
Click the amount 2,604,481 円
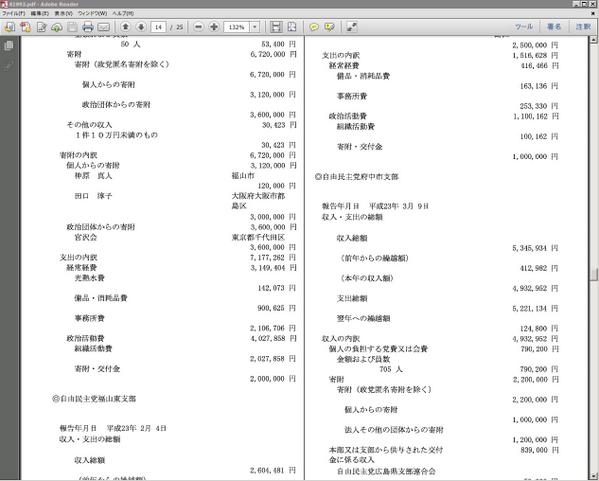(273, 470)
